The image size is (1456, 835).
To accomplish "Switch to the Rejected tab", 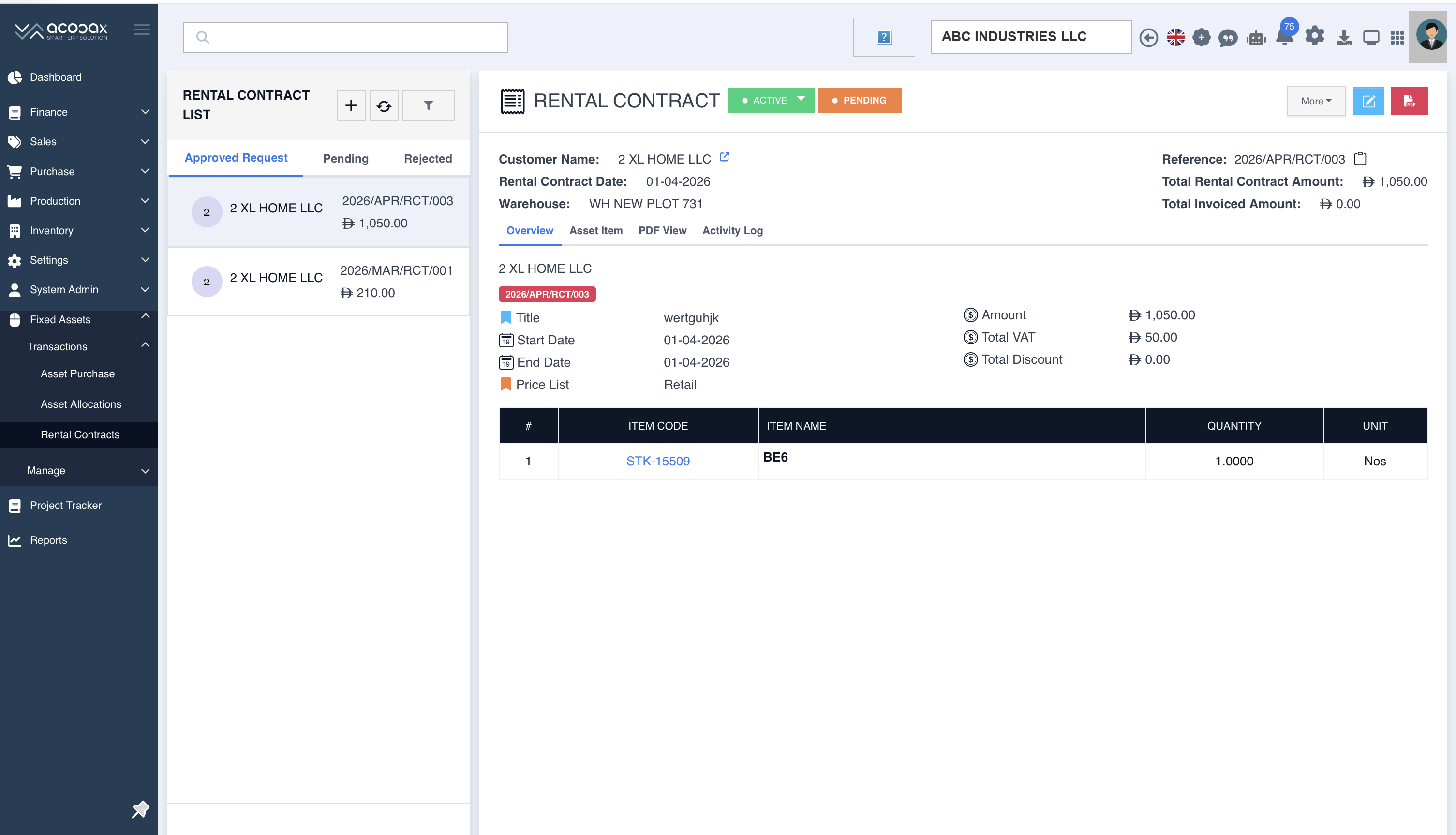I will pyautogui.click(x=428, y=158).
